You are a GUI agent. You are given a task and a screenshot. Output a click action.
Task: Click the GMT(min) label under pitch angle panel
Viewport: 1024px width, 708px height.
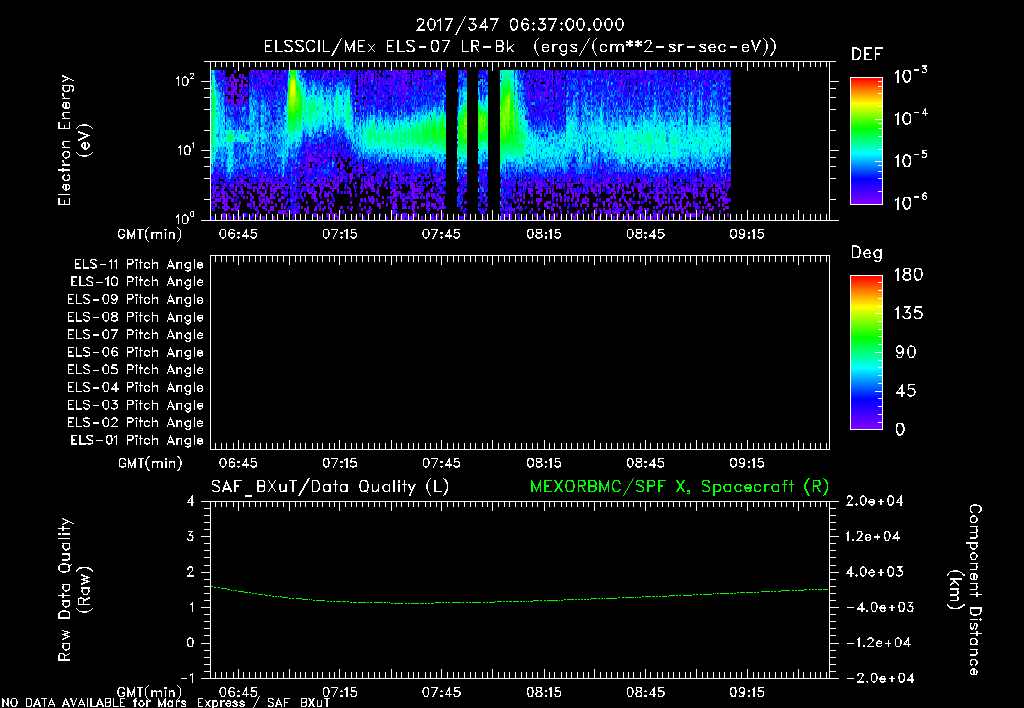tap(150, 463)
